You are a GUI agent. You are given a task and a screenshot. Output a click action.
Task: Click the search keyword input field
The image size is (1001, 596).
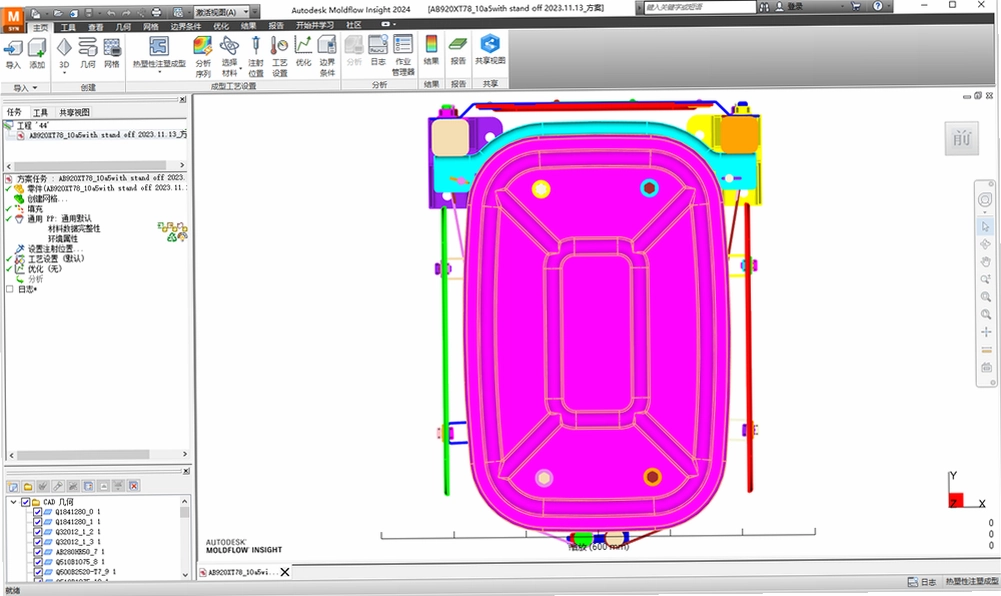coord(698,7)
